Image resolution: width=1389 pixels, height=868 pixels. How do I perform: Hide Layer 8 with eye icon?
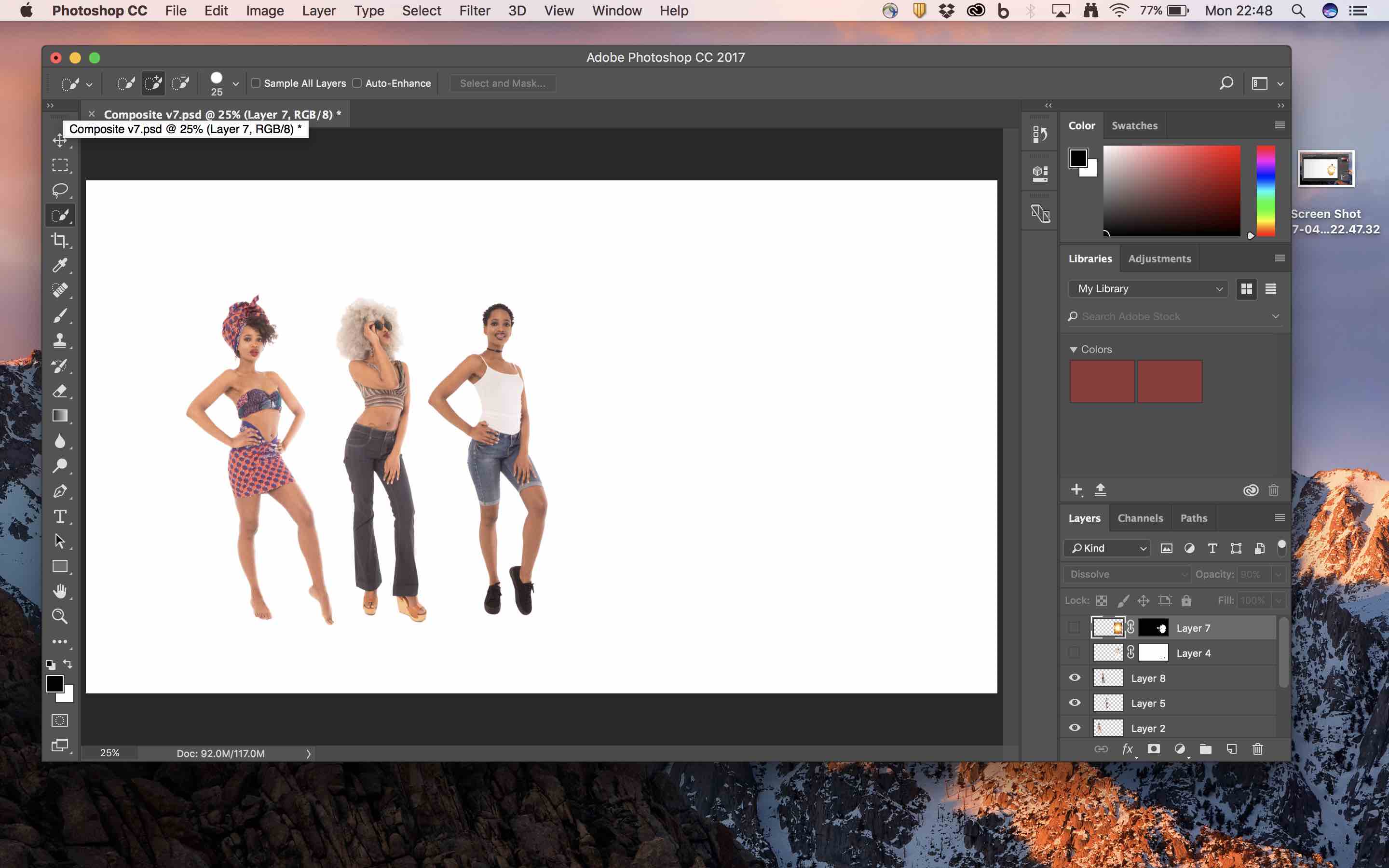(x=1075, y=678)
